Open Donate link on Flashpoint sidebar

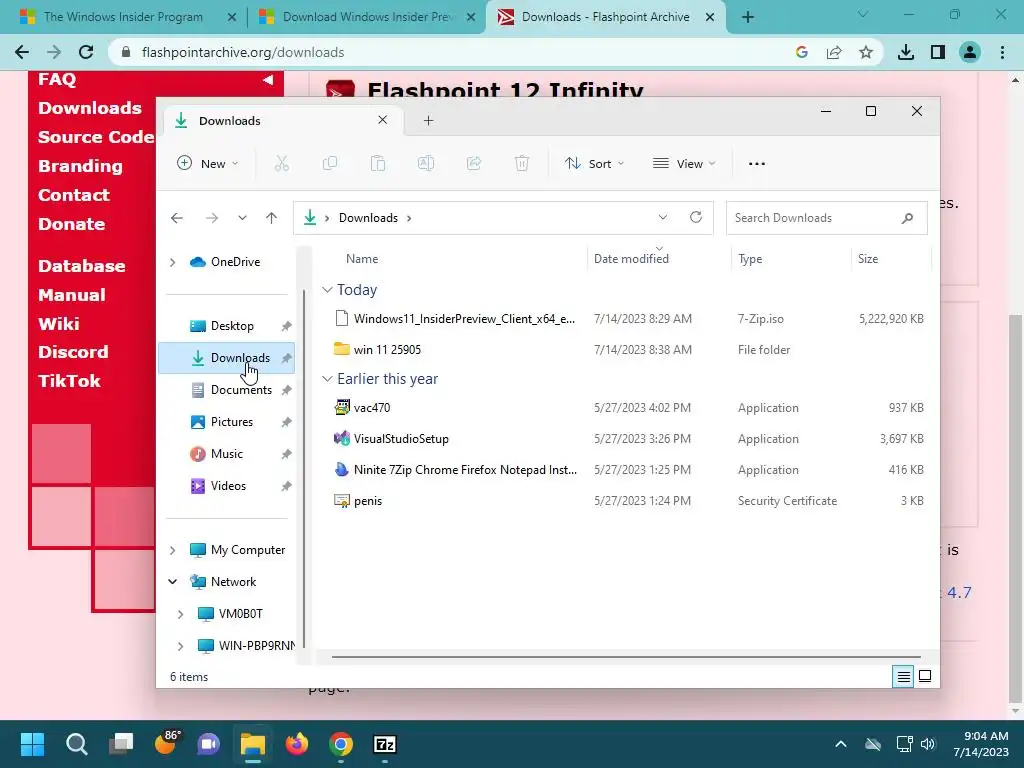(71, 224)
